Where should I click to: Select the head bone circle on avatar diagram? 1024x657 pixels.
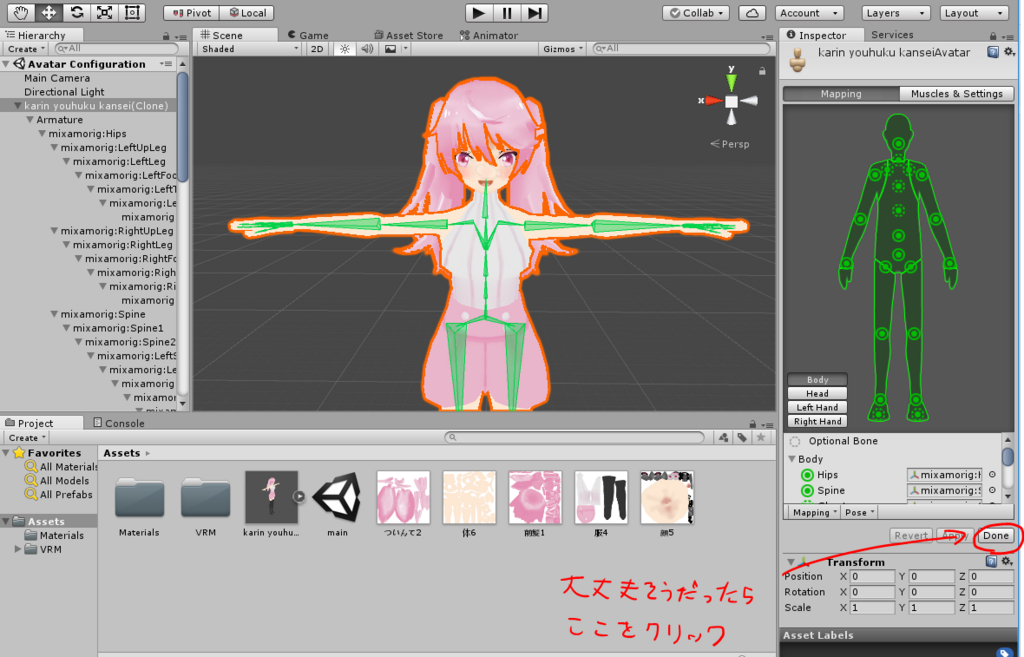pos(899,144)
